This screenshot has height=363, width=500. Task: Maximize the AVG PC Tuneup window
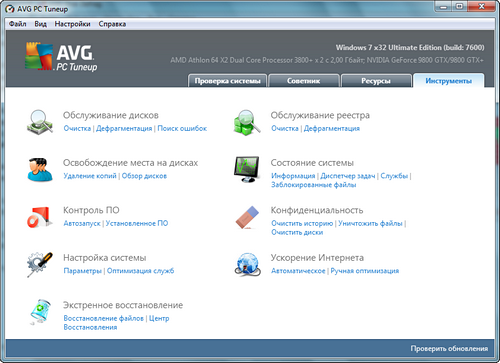(x=459, y=6)
